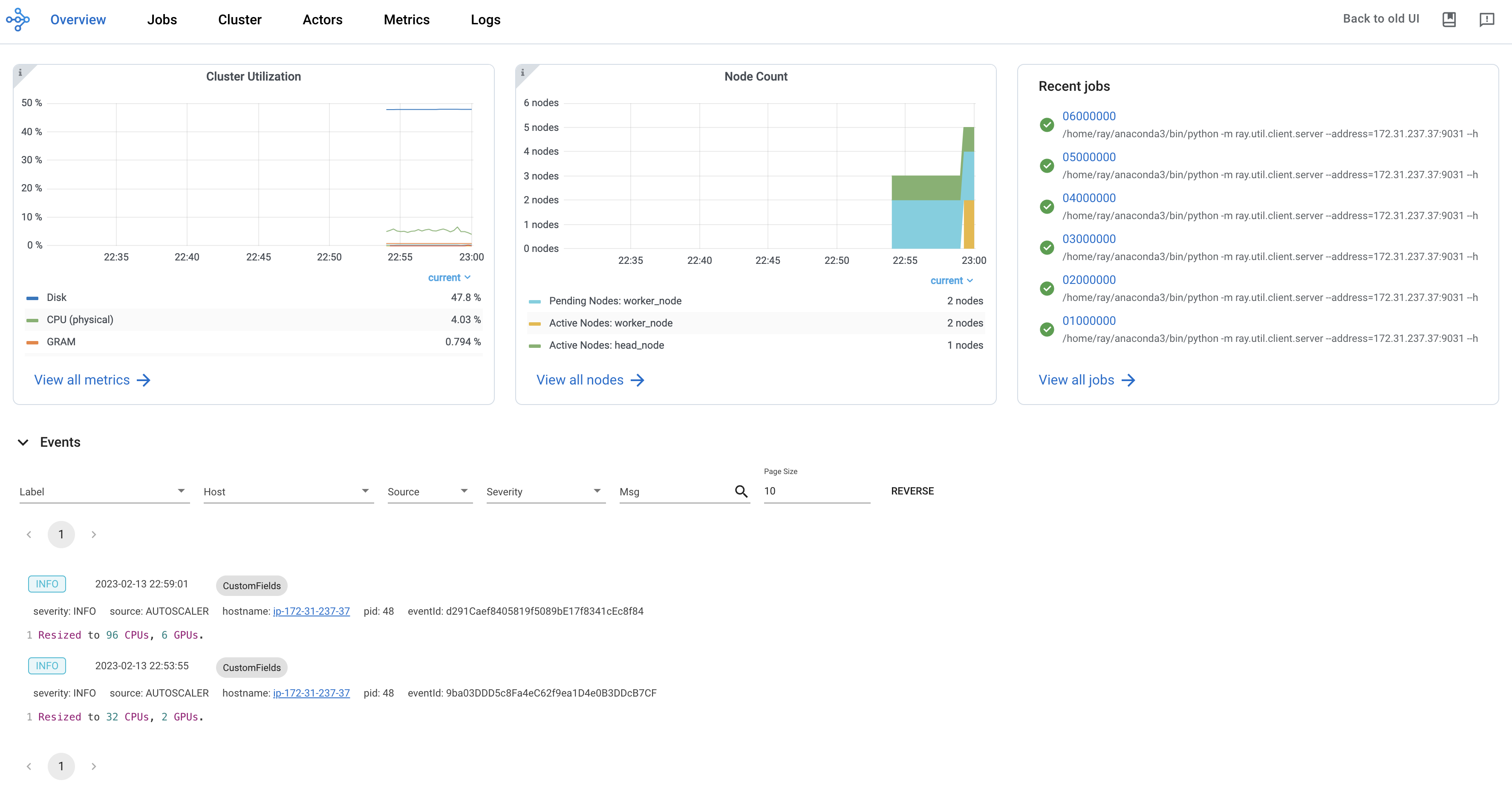
Task: Click arrow beside View all jobs
Action: [1128, 381]
